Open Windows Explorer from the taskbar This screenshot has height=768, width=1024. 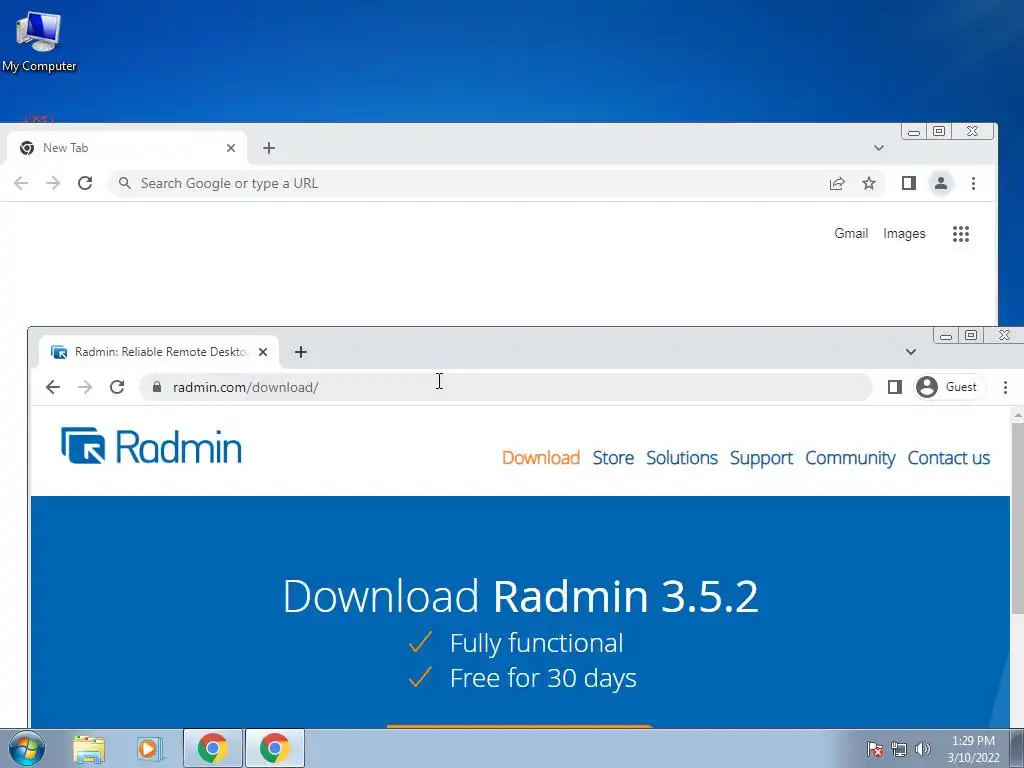click(89, 749)
